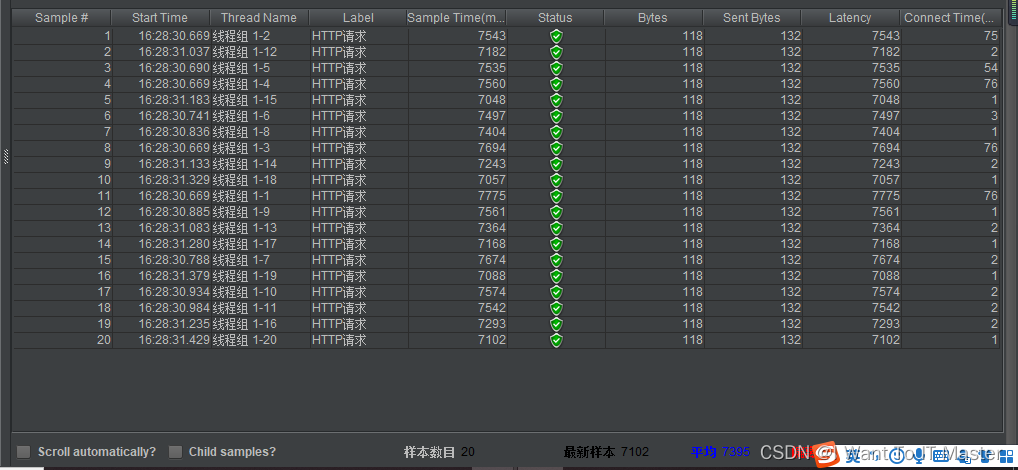Image resolution: width=1018 pixels, height=470 pixels.
Task: Select thread name 线程组 1-9
Action: coord(242,212)
